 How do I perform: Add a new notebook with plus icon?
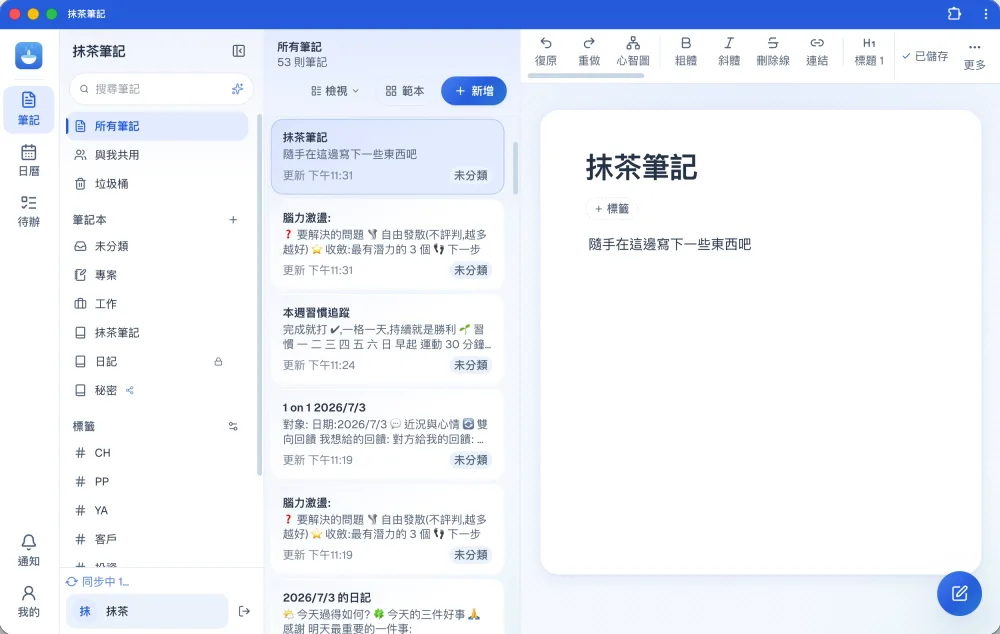tap(233, 219)
